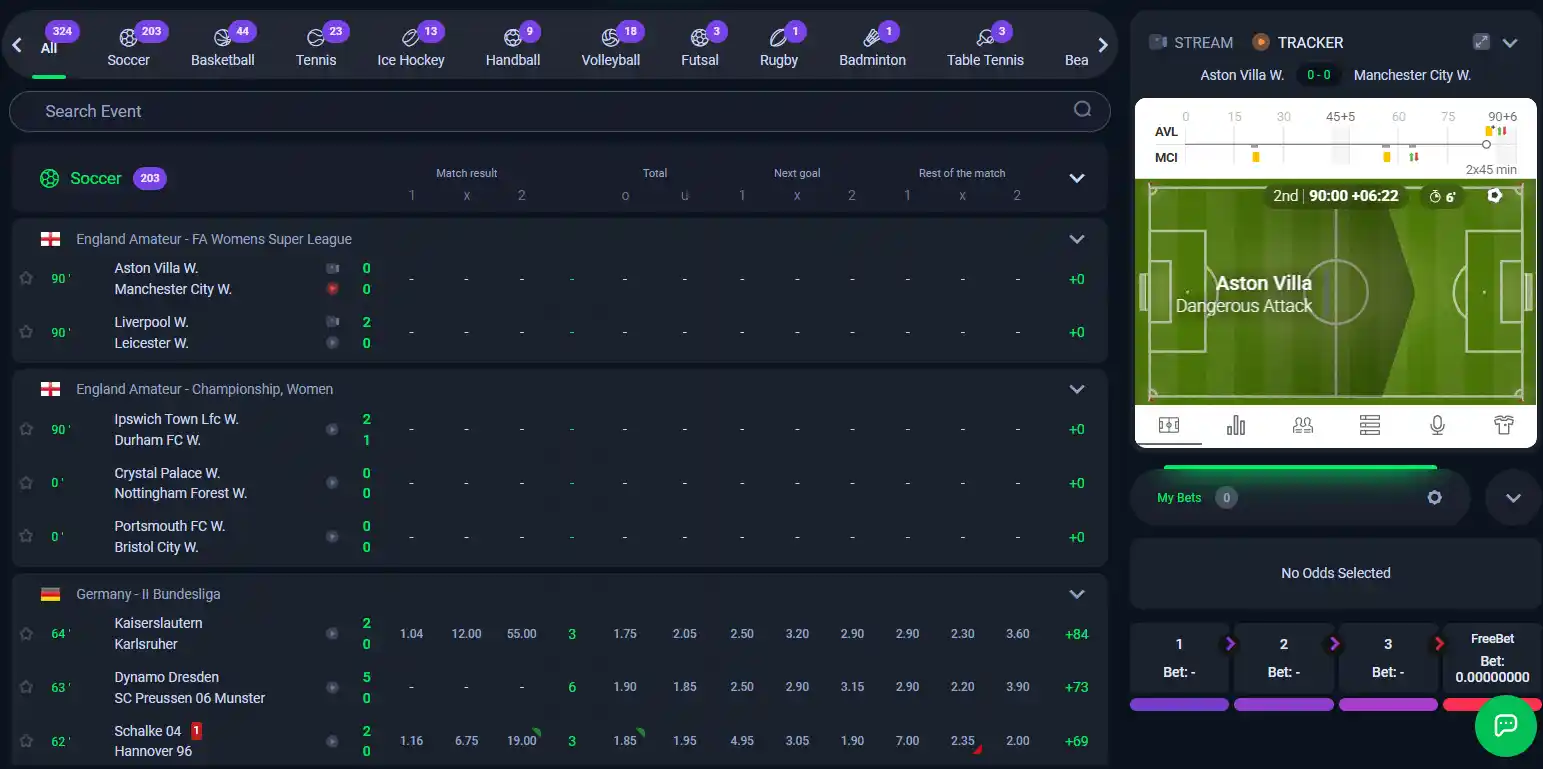Star the Crystal Palace W. match
This screenshot has height=769, width=1543.
click(26, 483)
